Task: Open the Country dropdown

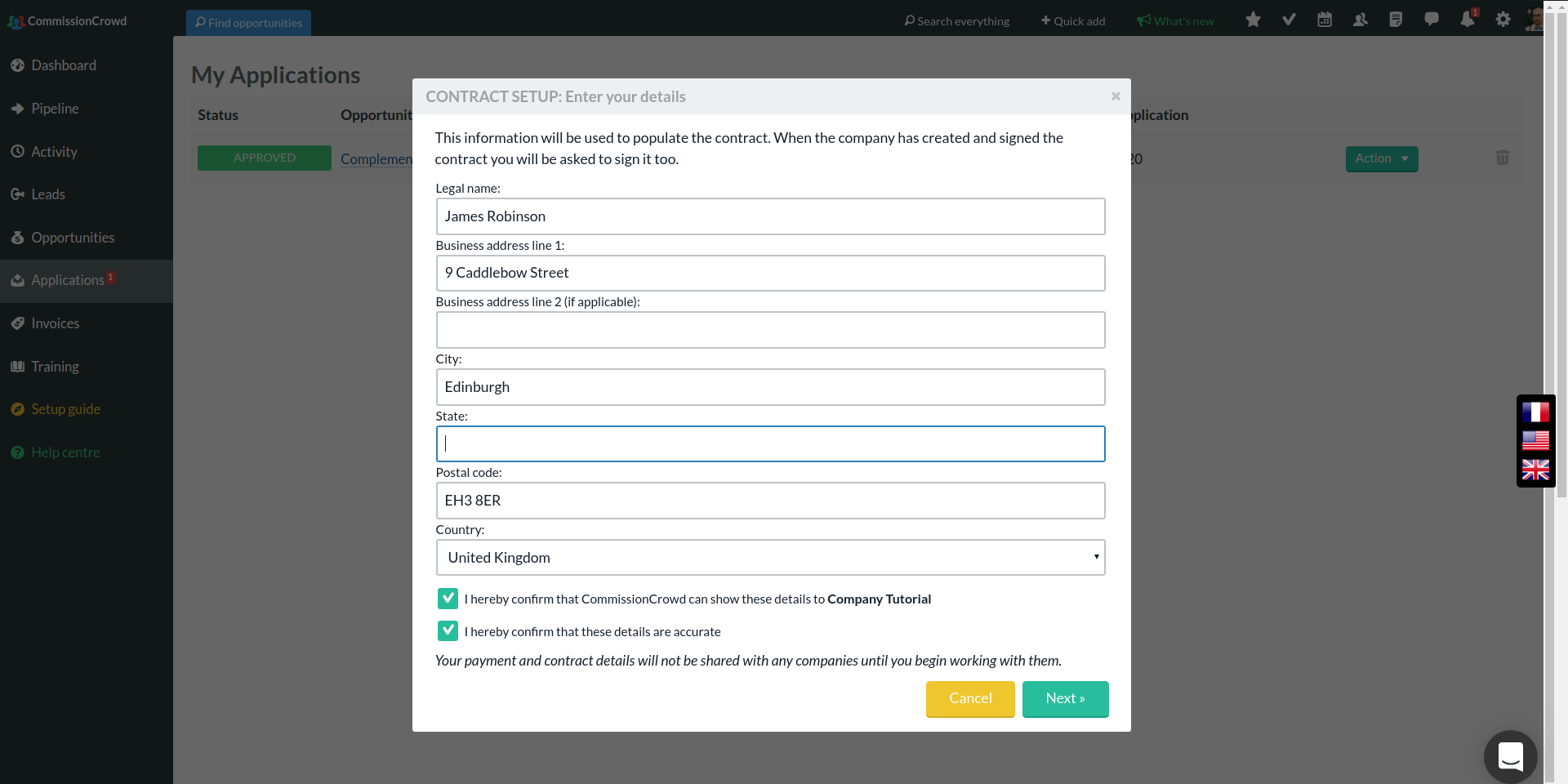Action: (x=770, y=558)
